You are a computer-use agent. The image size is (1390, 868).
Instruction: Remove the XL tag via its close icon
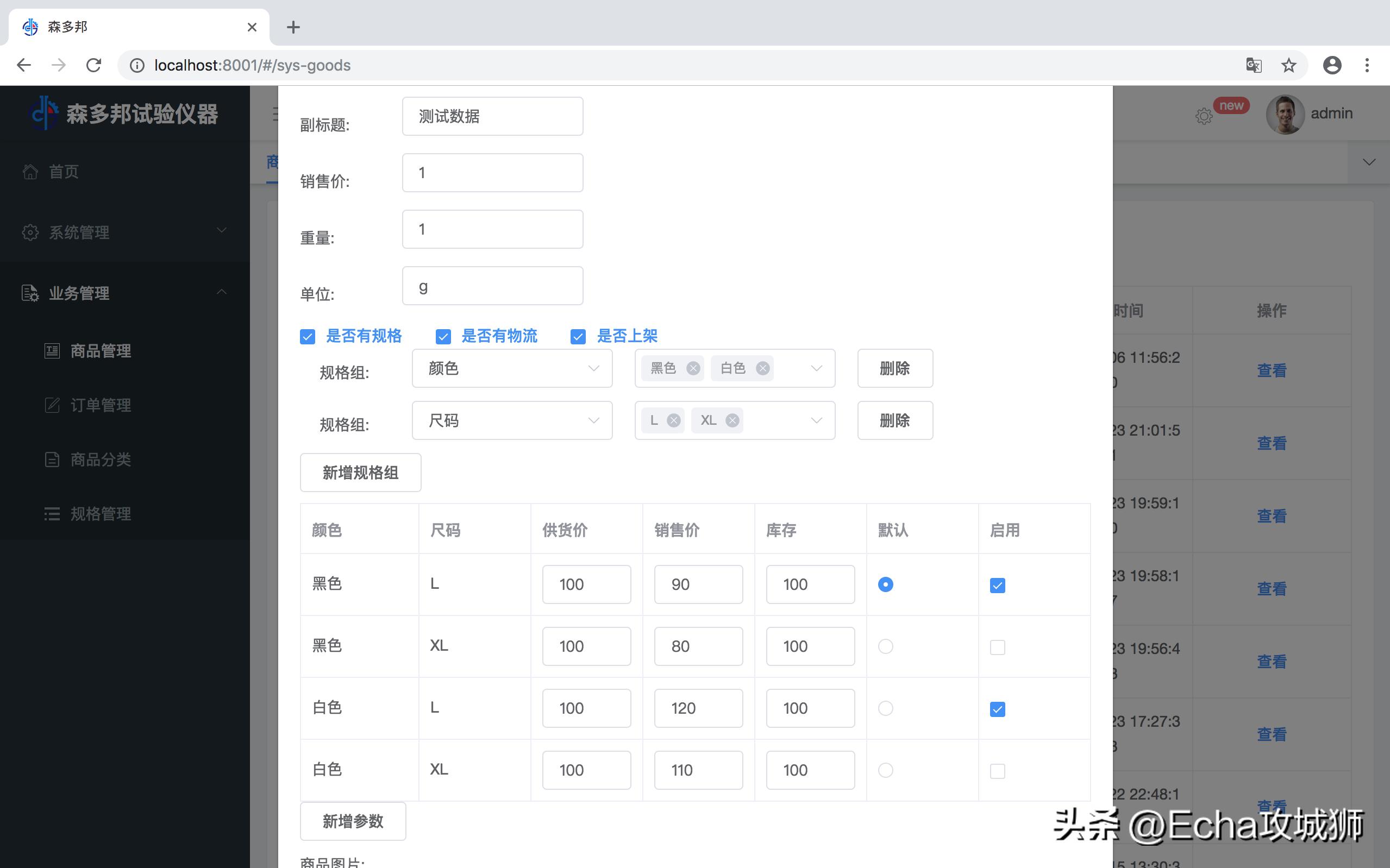coord(732,420)
